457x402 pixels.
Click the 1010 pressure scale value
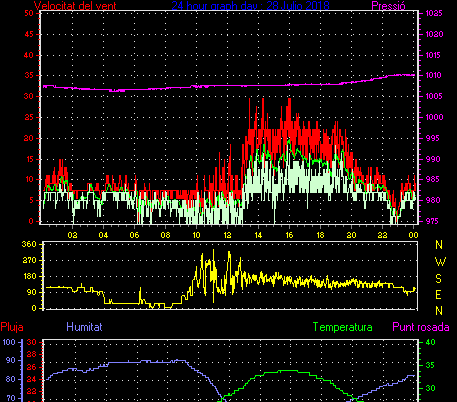433,75
